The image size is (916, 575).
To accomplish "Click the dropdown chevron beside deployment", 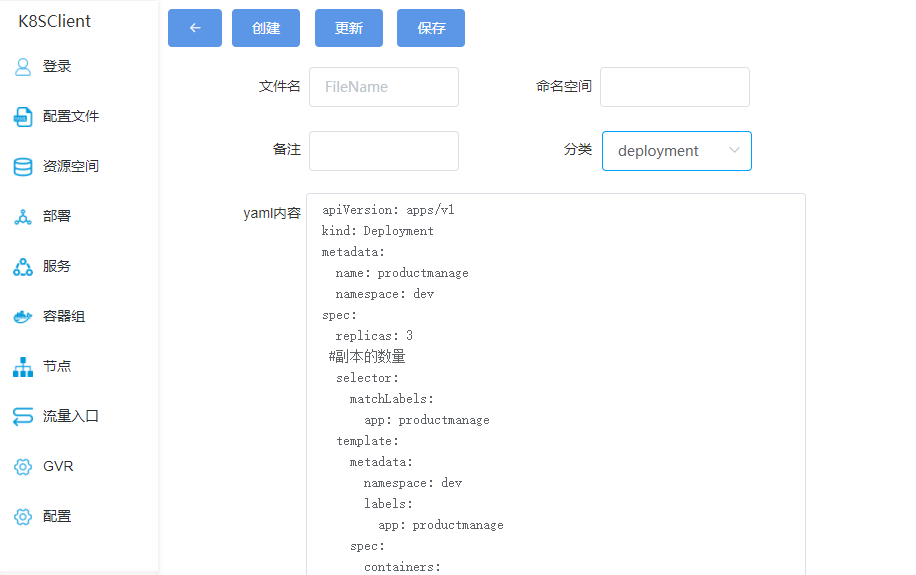I will (x=734, y=150).
